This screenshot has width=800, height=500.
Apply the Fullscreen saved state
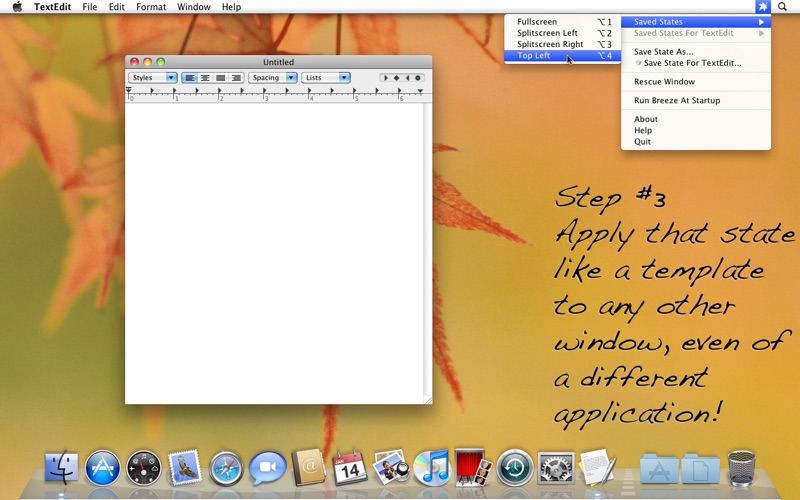pos(563,22)
